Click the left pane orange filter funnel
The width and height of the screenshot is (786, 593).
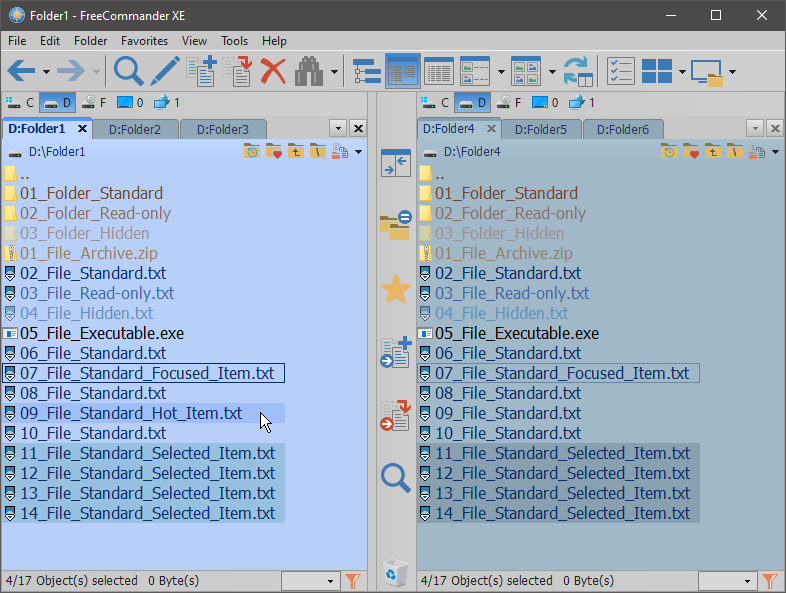click(x=353, y=581)
